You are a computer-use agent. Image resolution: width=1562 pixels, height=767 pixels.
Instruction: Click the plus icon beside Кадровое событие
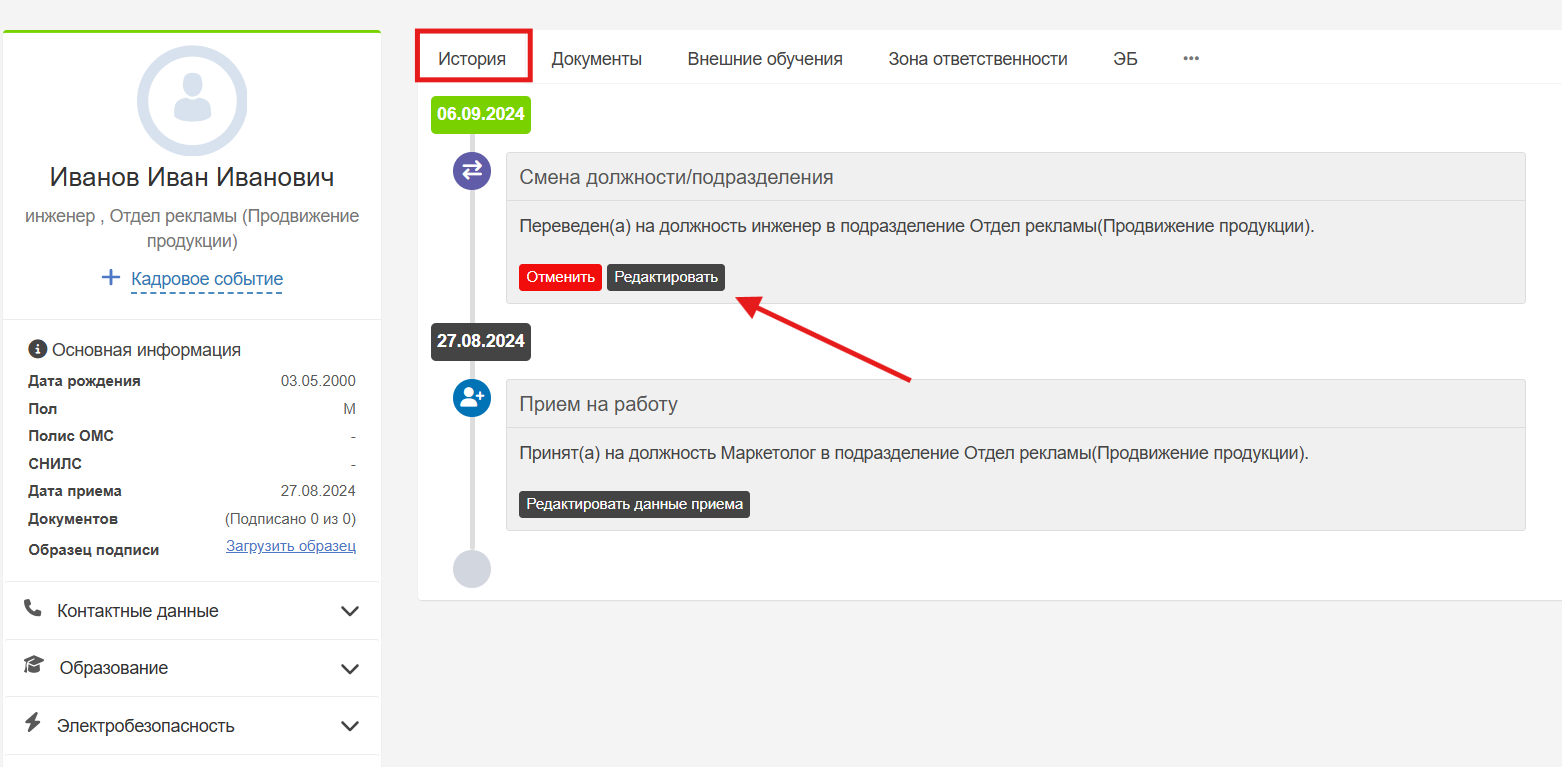(111, 278)
